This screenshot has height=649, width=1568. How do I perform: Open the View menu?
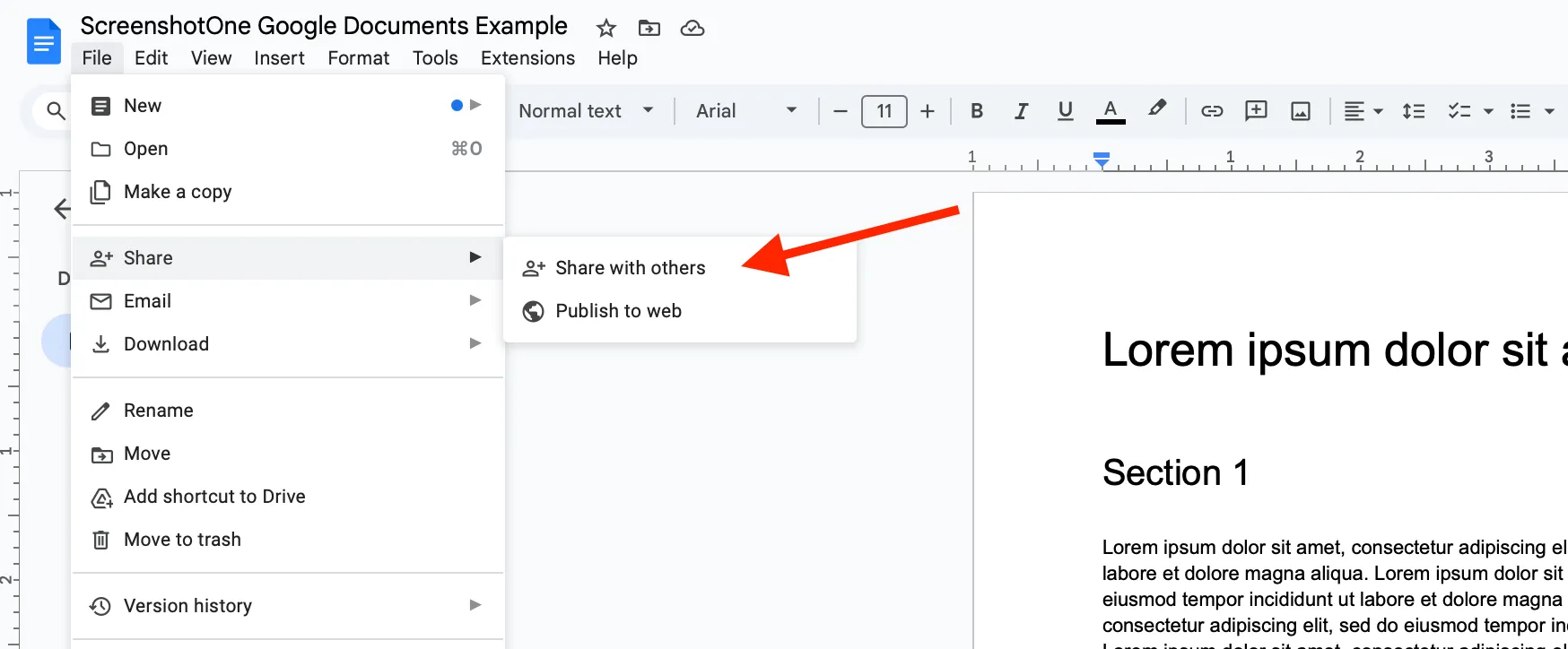coord(211,58)
